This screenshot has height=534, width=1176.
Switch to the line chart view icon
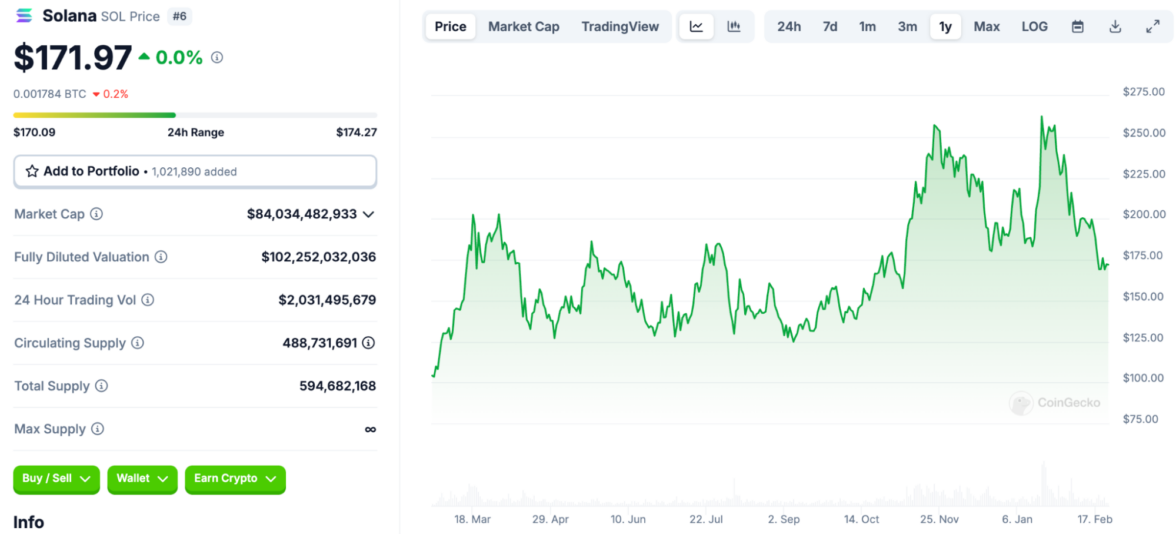[x=696, y=27]
